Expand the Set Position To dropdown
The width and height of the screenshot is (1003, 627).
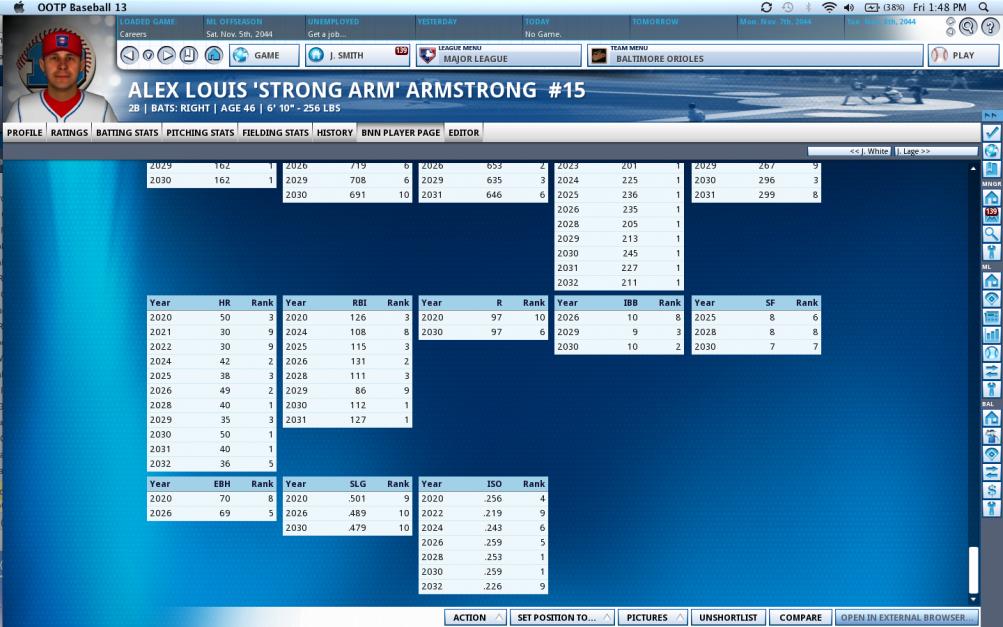562,618
